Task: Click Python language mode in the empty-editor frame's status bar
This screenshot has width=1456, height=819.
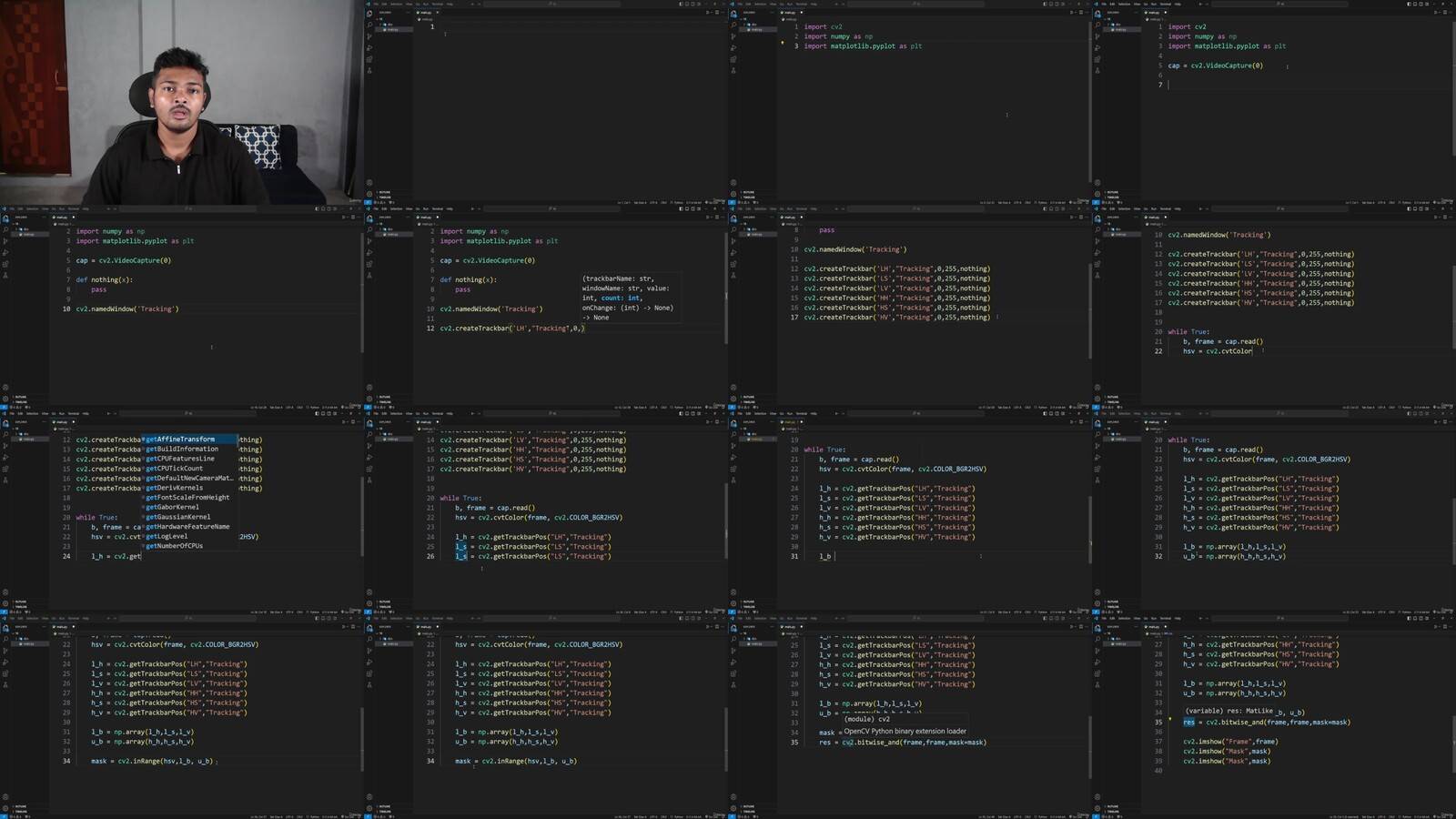Action: tap(678, 202)
